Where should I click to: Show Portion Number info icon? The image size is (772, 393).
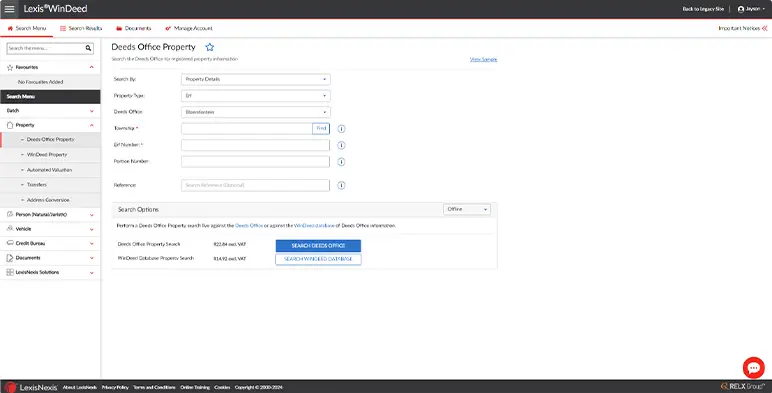pyautogui.click(x=341, y=162)
